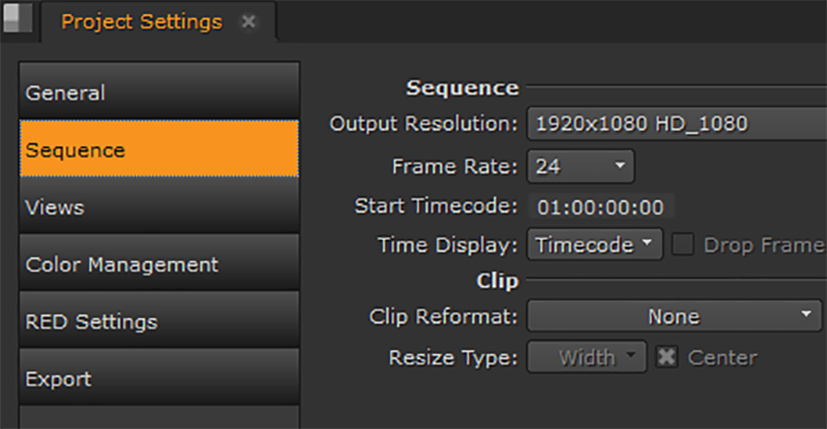Open the Time Display dropdown
This screenshot has height=429, width=827.
coord(594,245)
